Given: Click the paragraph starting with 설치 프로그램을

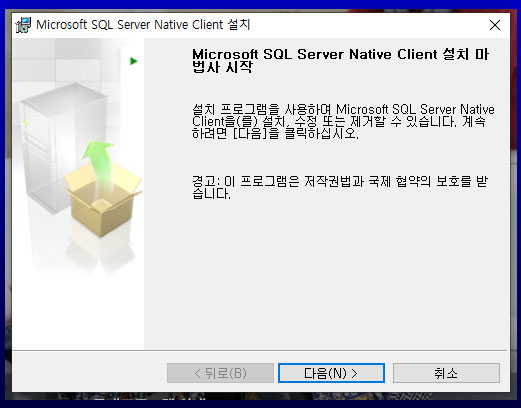Looking at the screenshot, I should coord(343,121).
